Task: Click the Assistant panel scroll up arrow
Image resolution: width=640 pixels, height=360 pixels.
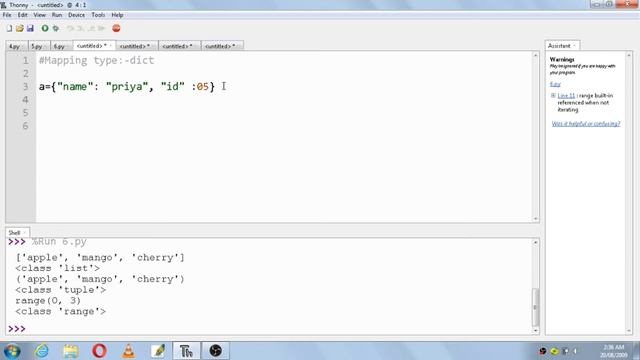Action: [x=629, y=55]
